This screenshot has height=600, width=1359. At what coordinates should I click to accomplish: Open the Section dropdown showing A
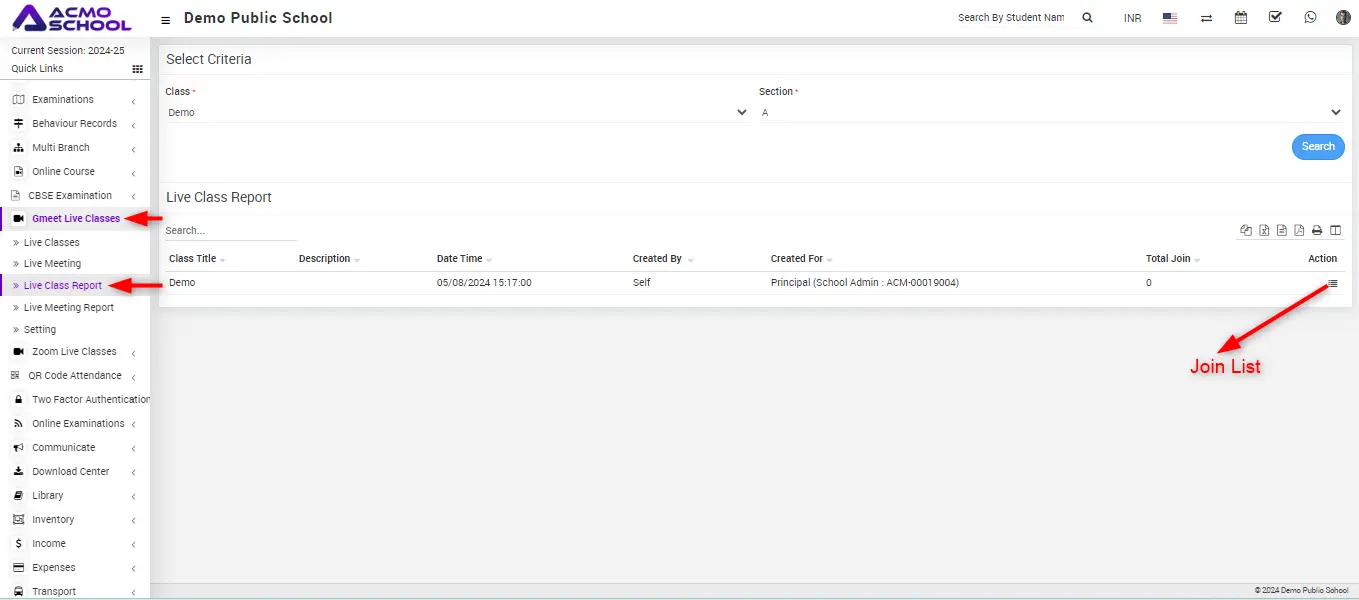[x=1050, y=113]
